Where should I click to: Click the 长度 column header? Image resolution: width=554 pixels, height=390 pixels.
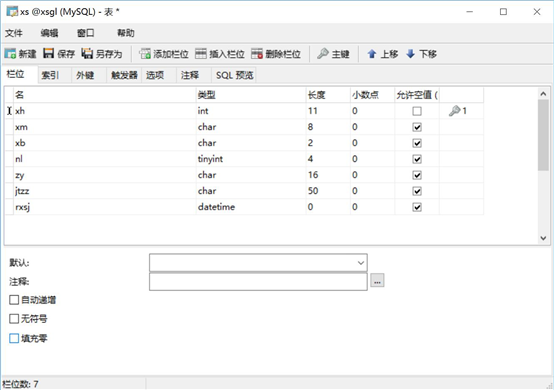pyautogui.click(x=328, y=95)
